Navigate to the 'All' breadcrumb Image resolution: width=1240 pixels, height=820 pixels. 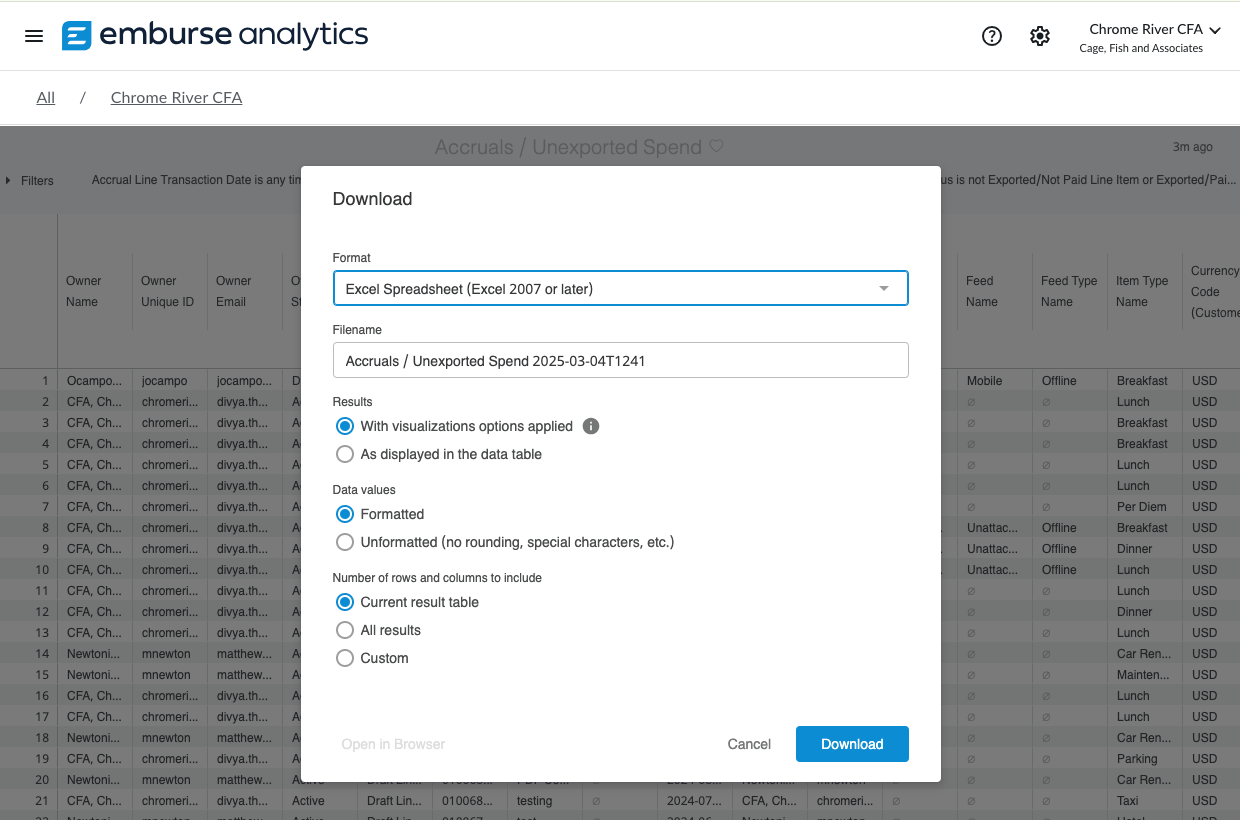[45, 97]
